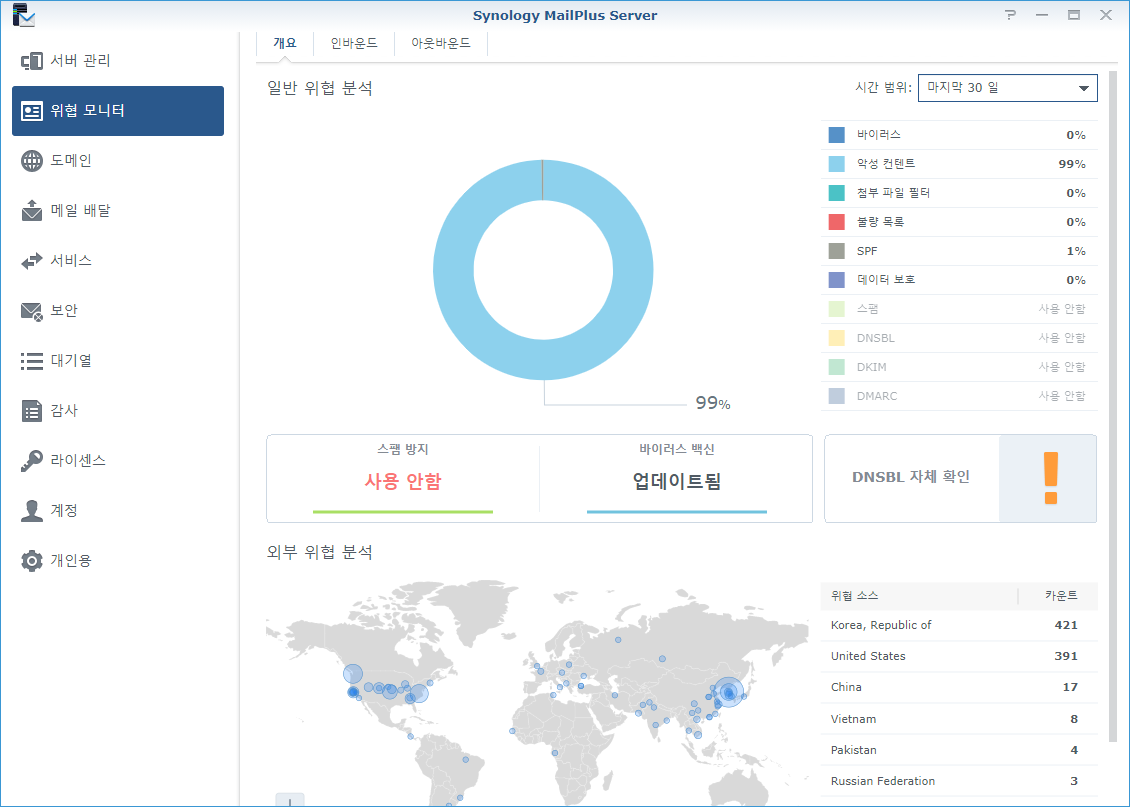Open help with question mark icon

click(1010, 14)
